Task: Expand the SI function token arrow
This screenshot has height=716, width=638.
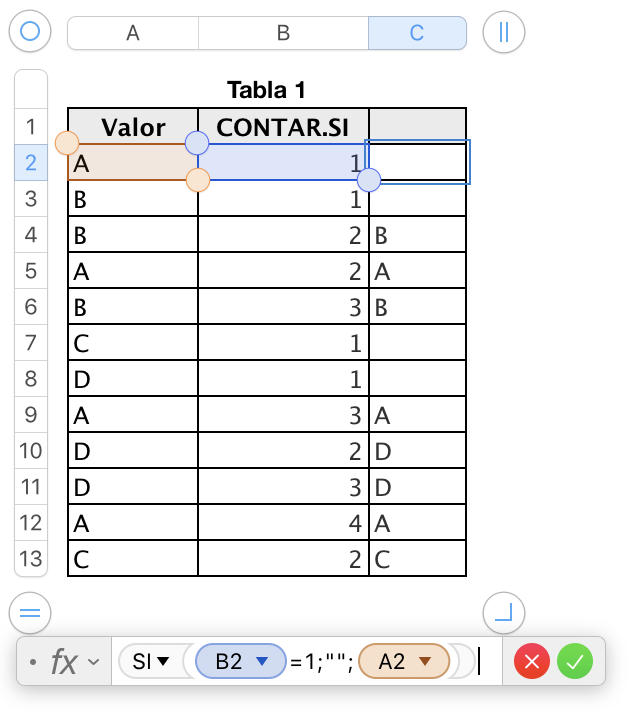Action: [163, 661]
